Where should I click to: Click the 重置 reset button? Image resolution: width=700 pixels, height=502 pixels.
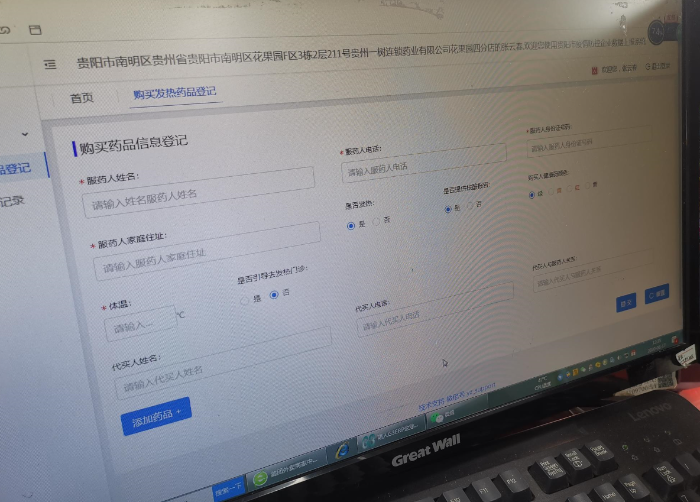pos(656,294)
